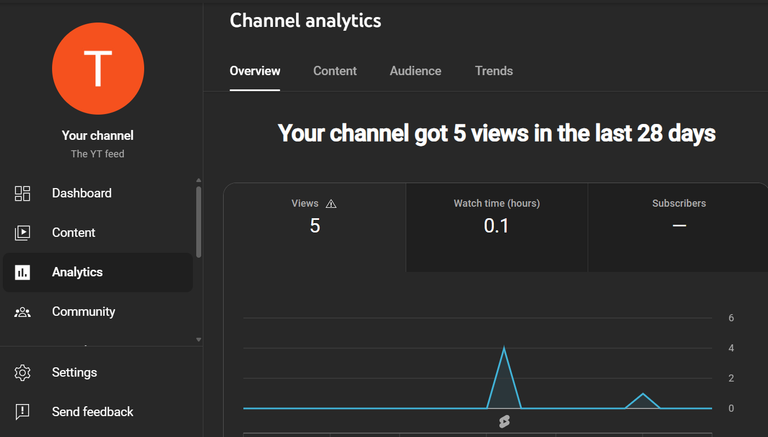Click the sidebar scroll down arrow
Screen dimensions: 768x437
[198, 340]
